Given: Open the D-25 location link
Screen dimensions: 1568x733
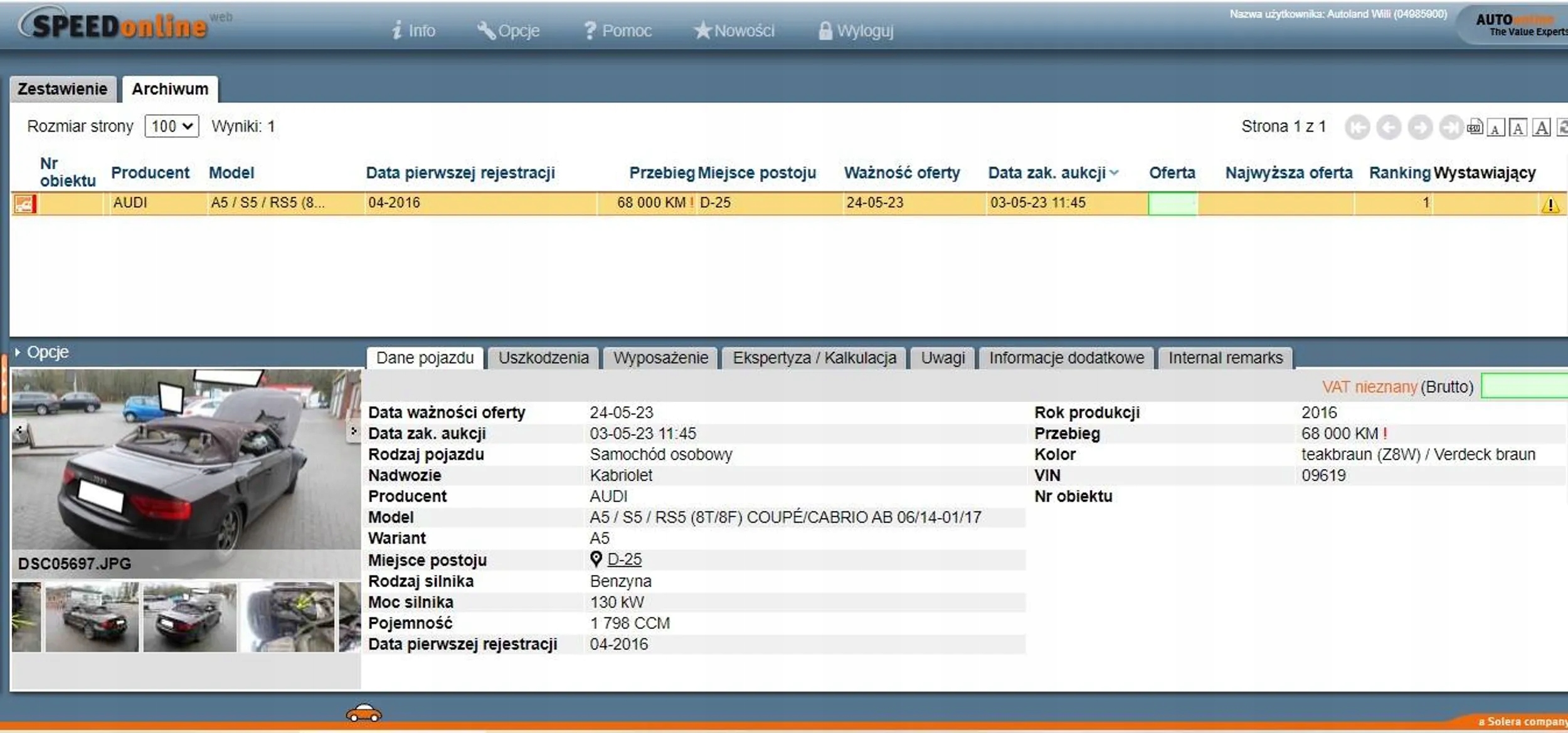Looking at the screenshot, I should (x=624, y=559).
